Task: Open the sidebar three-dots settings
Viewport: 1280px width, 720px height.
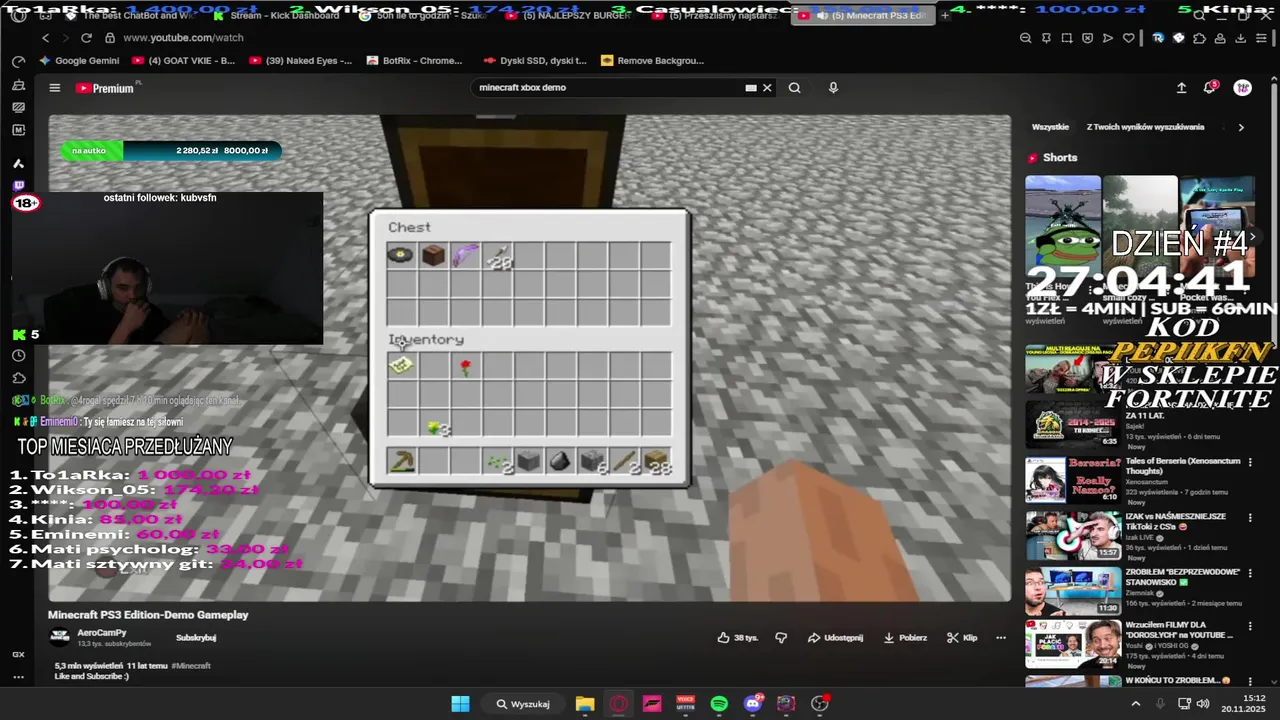Action: [19, 677]
